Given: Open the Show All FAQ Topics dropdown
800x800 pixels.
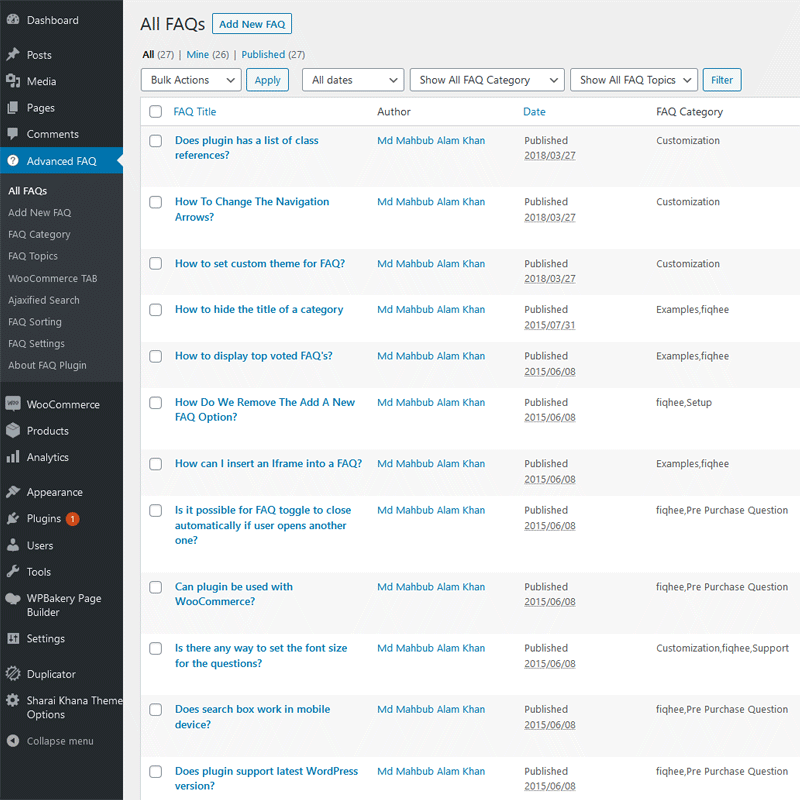Looking at the screenshot, I should click(633, 79).
